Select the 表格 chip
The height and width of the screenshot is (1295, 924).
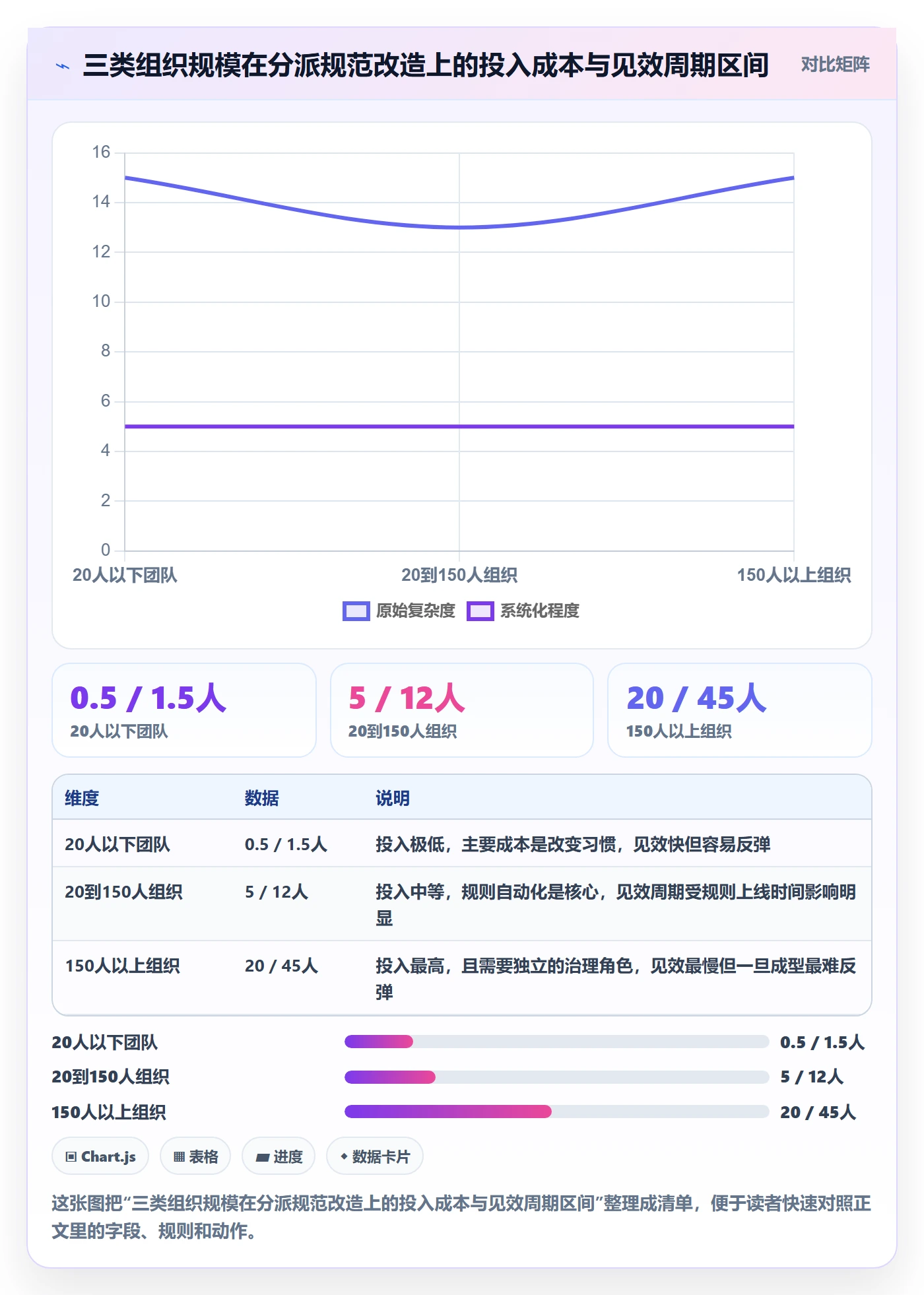point(195,1156)
